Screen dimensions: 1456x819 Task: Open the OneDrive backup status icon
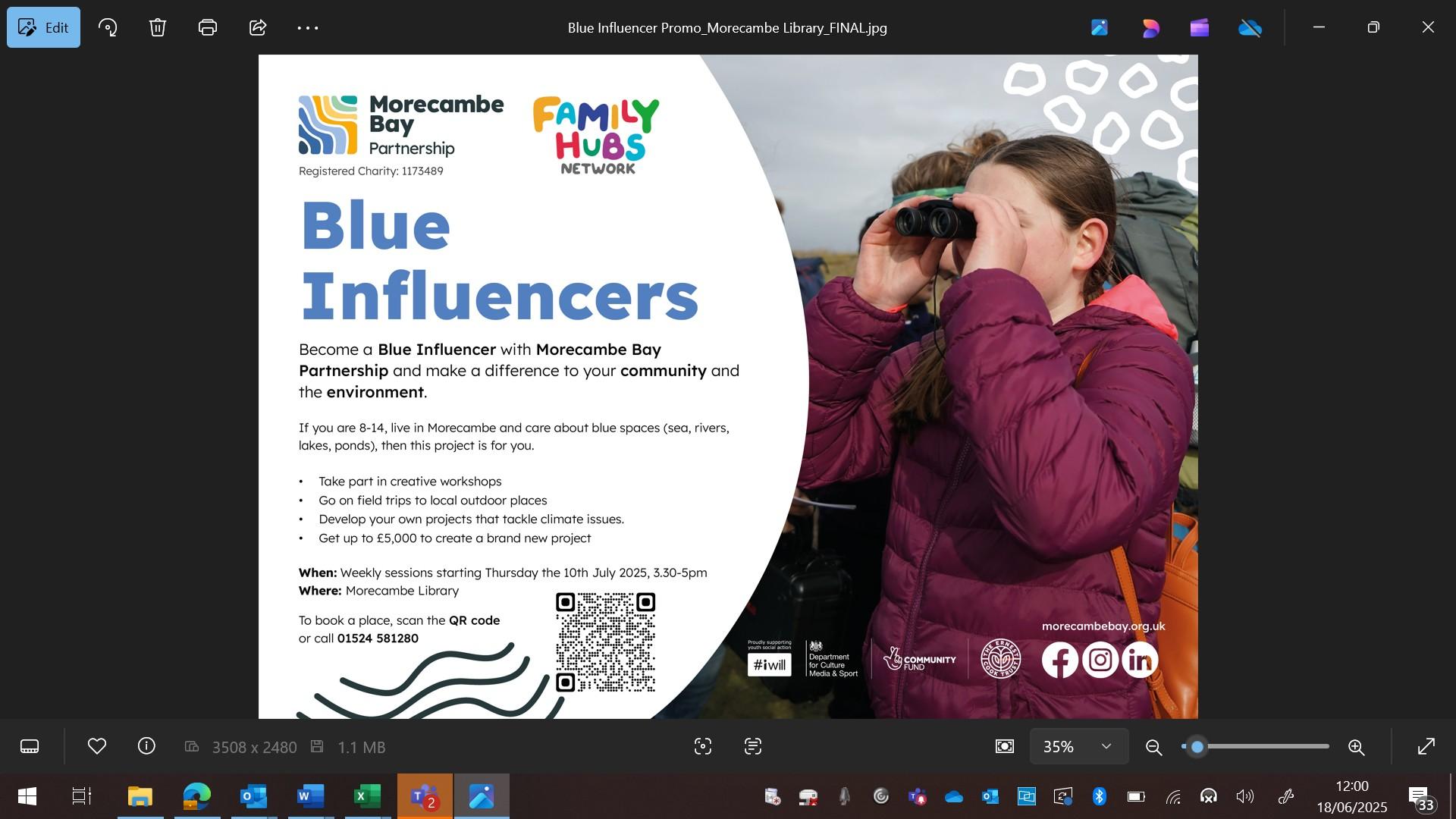pyautogui.click(x=1250, y=28)
